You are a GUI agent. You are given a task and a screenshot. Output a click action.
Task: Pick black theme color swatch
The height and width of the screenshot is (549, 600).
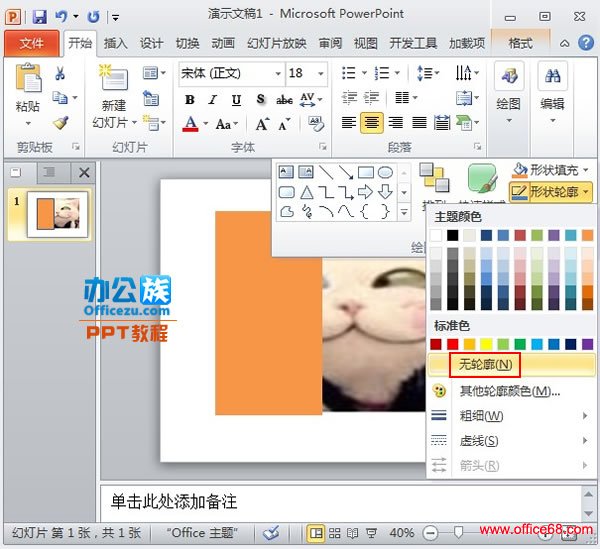pyautogui.click(x=452, y=235)
